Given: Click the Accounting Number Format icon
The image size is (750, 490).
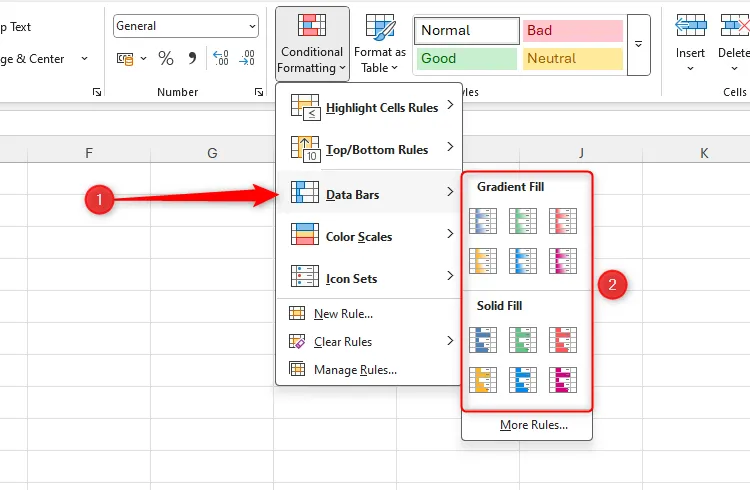Looking at the screenshot, I should [125, 58].
